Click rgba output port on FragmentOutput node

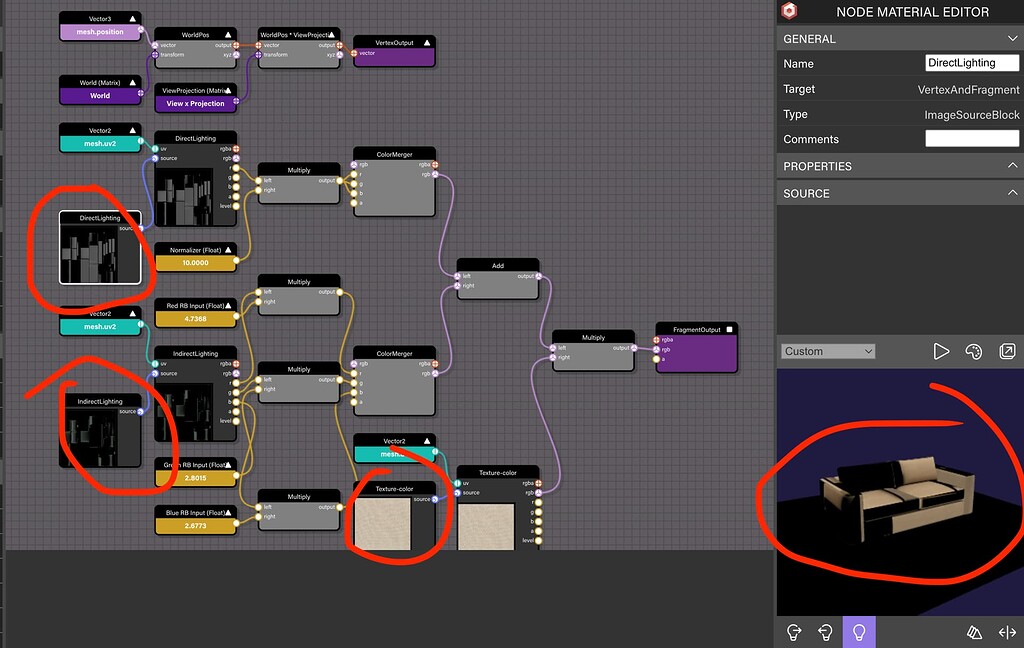click(x=656, y=340)
